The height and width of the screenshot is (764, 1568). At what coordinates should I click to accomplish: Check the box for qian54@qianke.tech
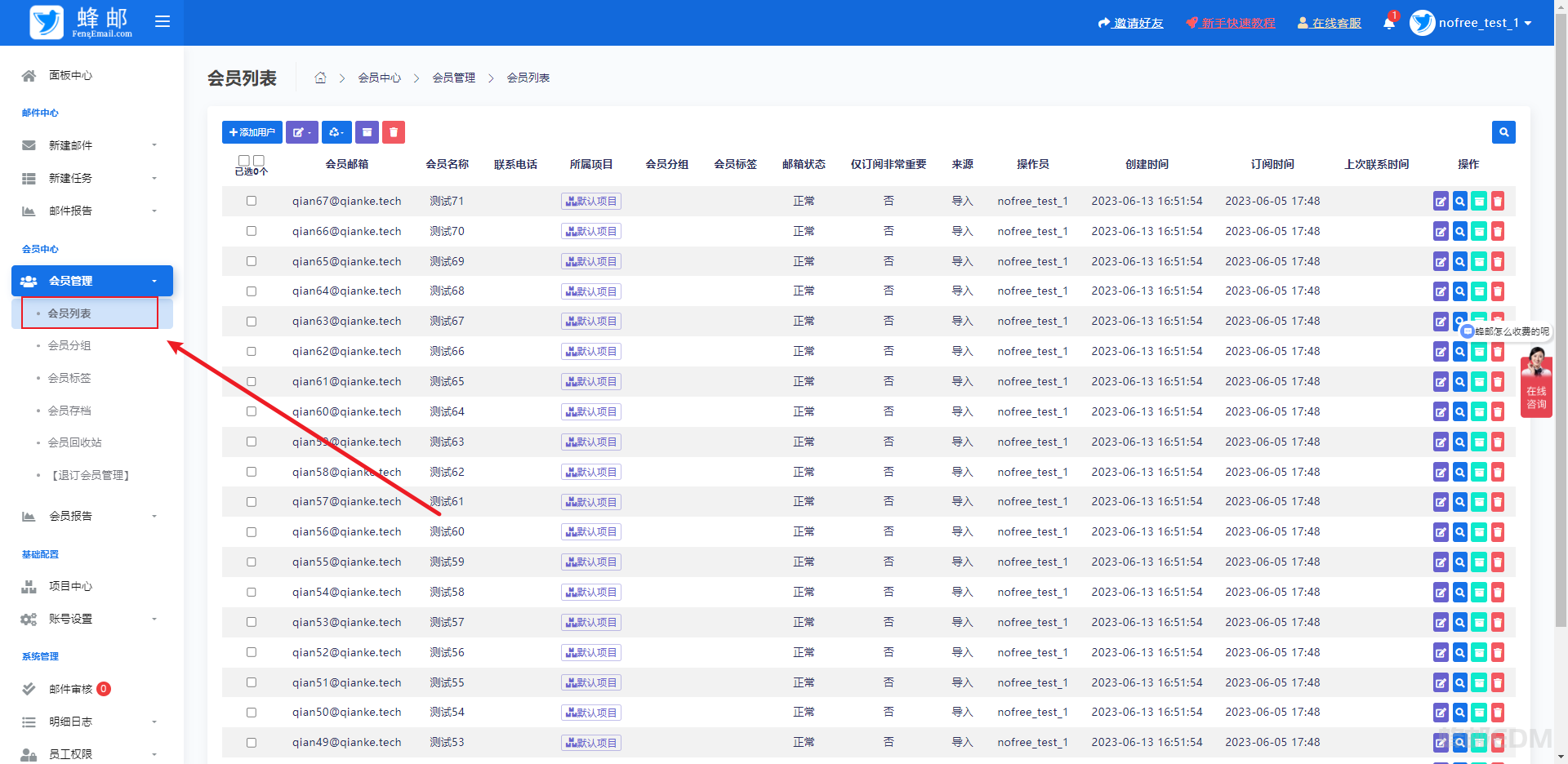[x=252, y=592]
